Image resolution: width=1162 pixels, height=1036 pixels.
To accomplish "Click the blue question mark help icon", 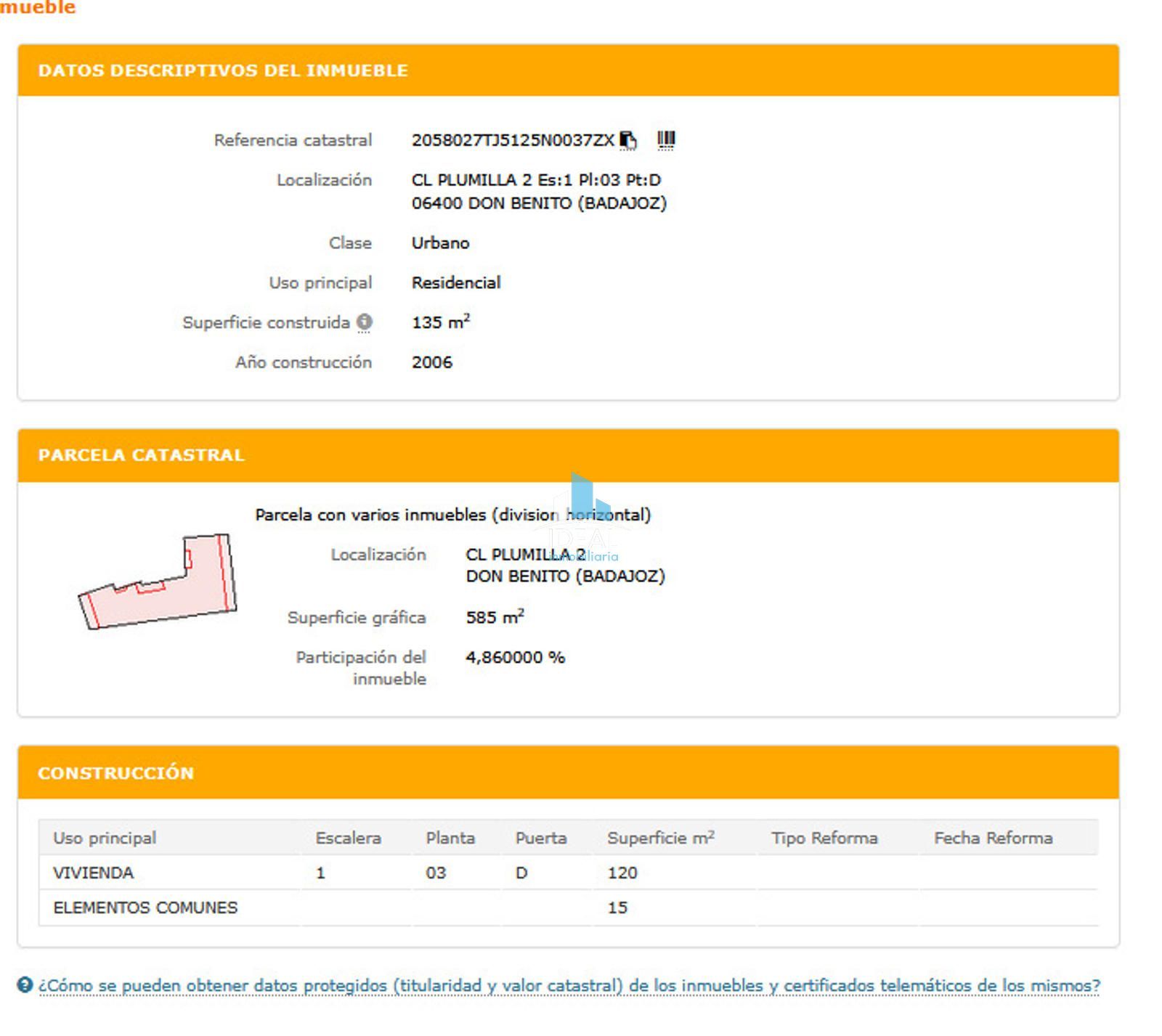I will click(x=25, y=985).
